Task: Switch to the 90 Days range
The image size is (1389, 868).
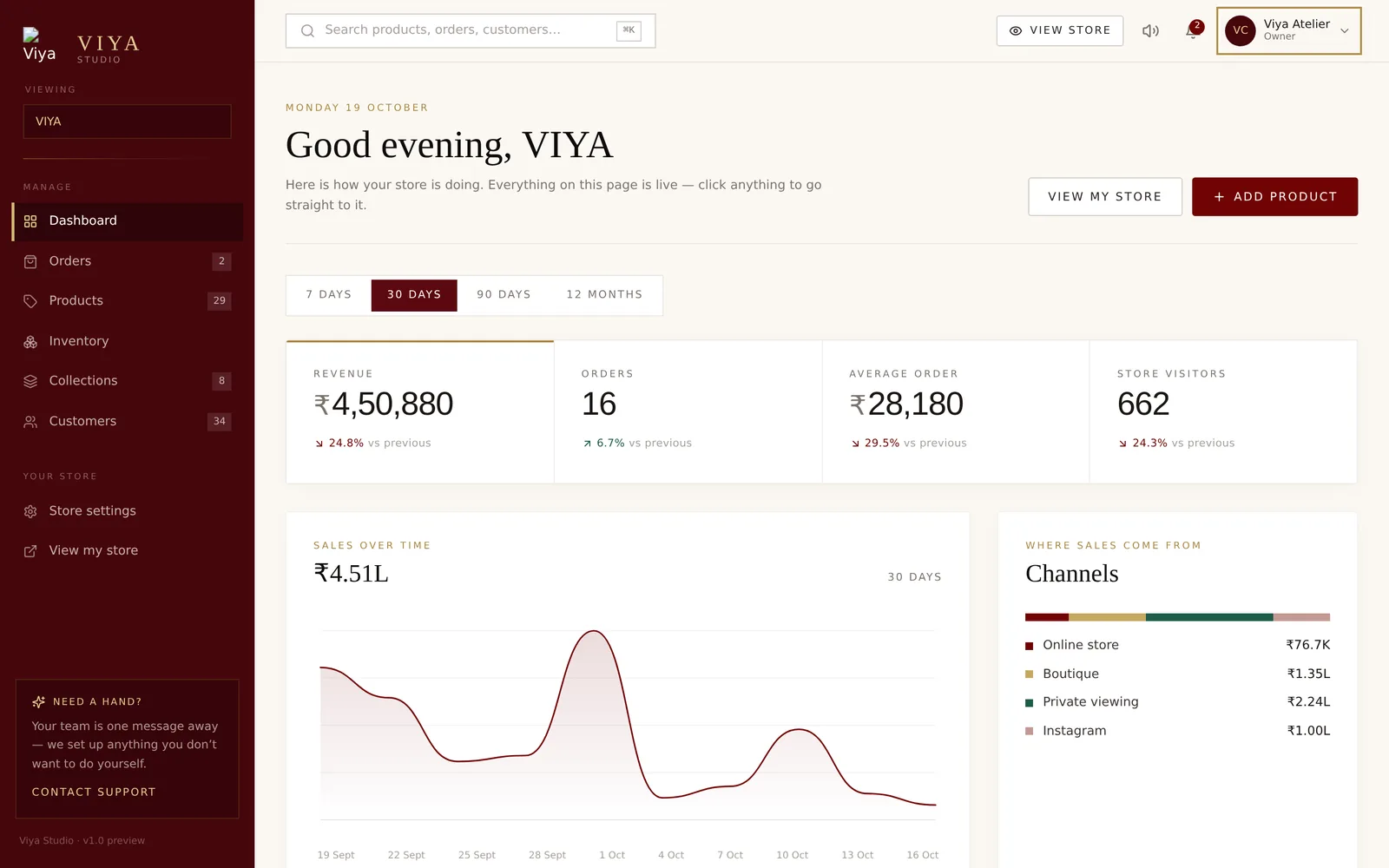Action: 504,295
